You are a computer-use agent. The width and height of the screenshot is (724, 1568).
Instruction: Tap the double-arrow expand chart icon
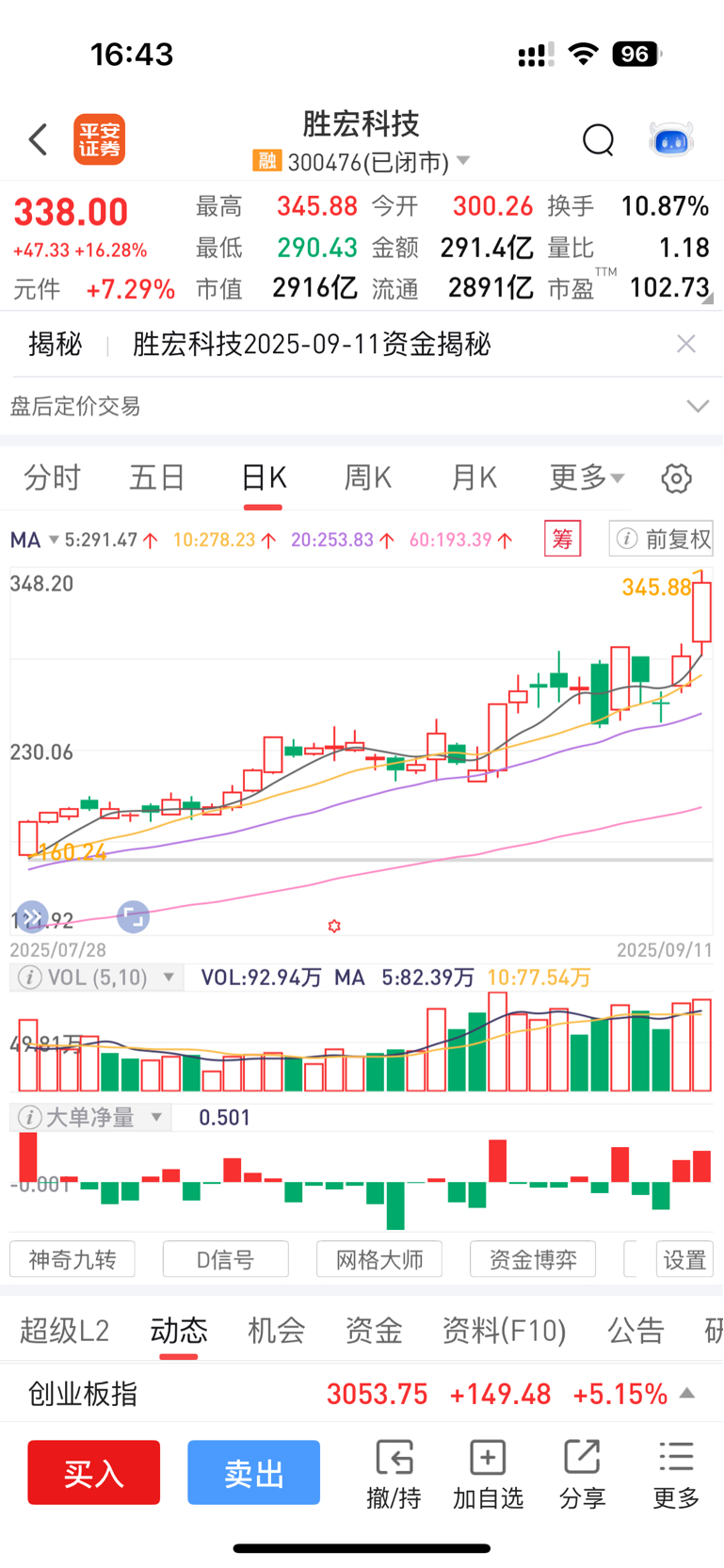[x=31, y=916]
